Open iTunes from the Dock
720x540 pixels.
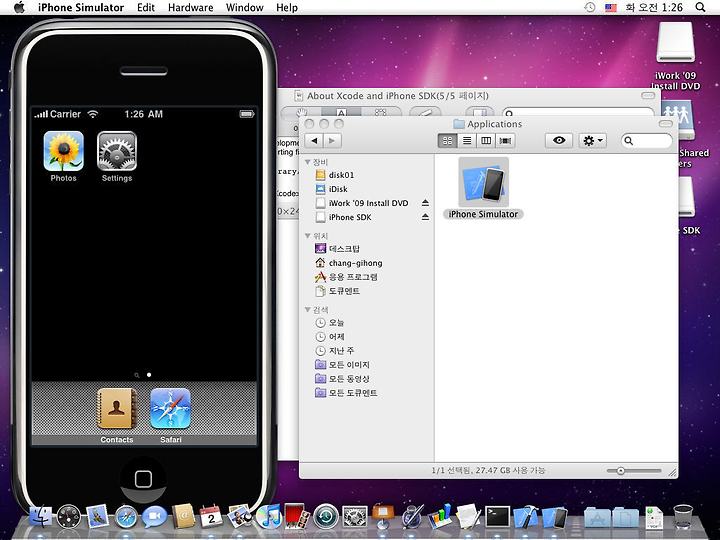(269, 516)
